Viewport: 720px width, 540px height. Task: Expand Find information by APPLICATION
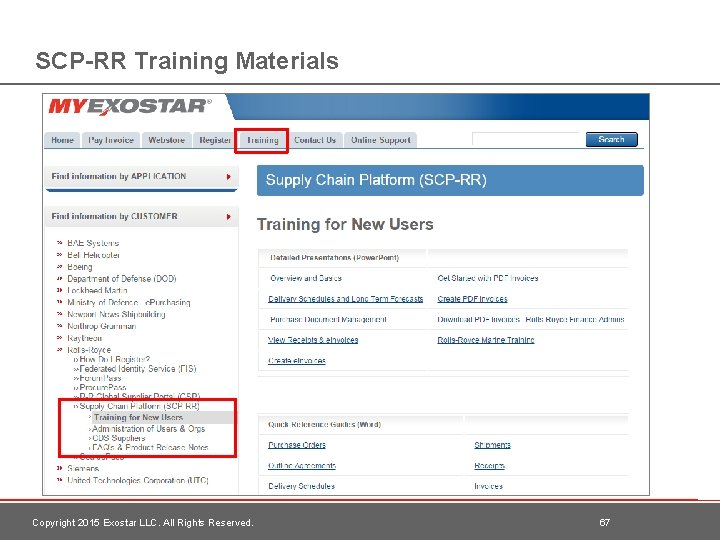coord(141,177)
